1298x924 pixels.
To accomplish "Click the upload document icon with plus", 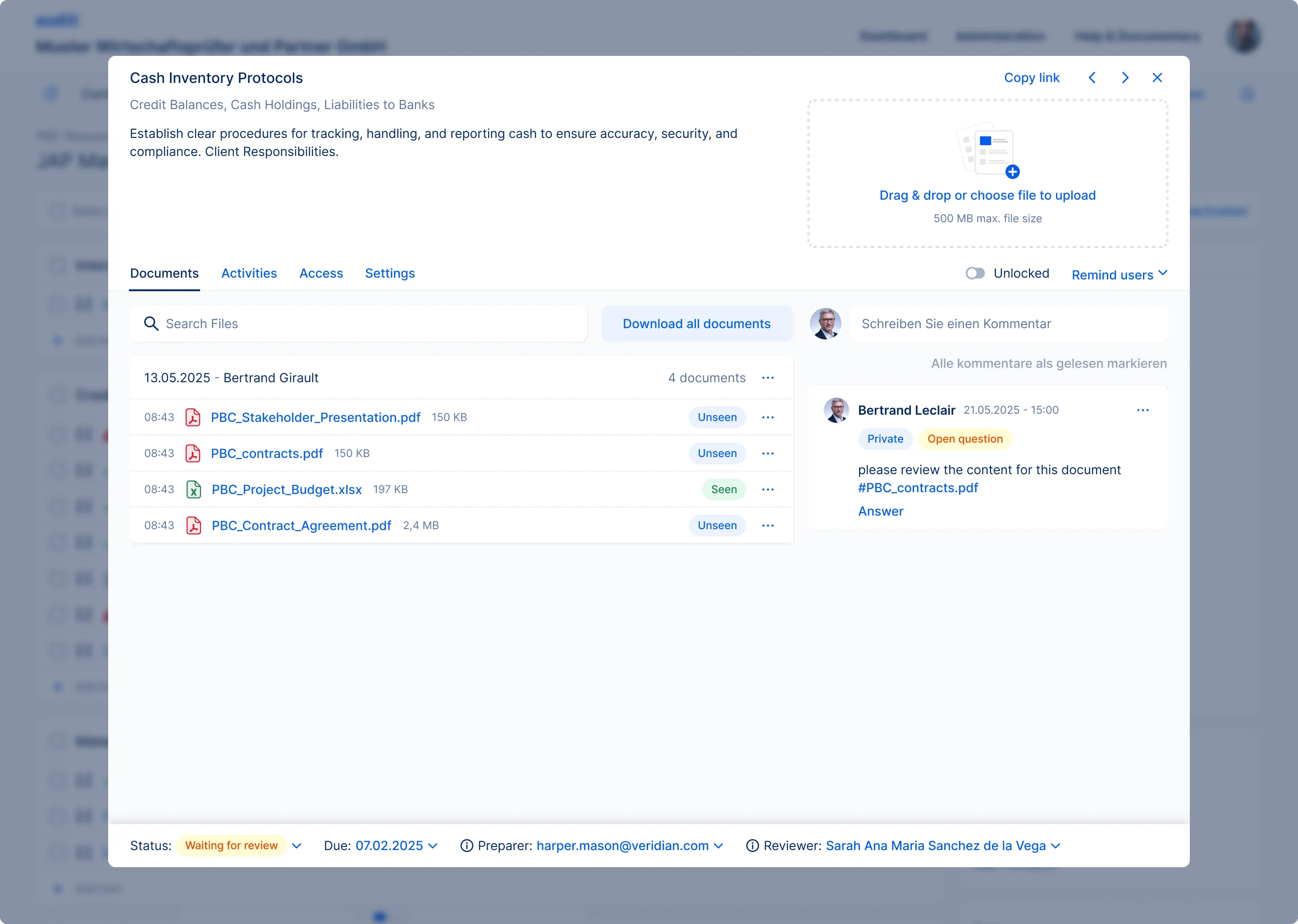I will click(x=988, y=150).
